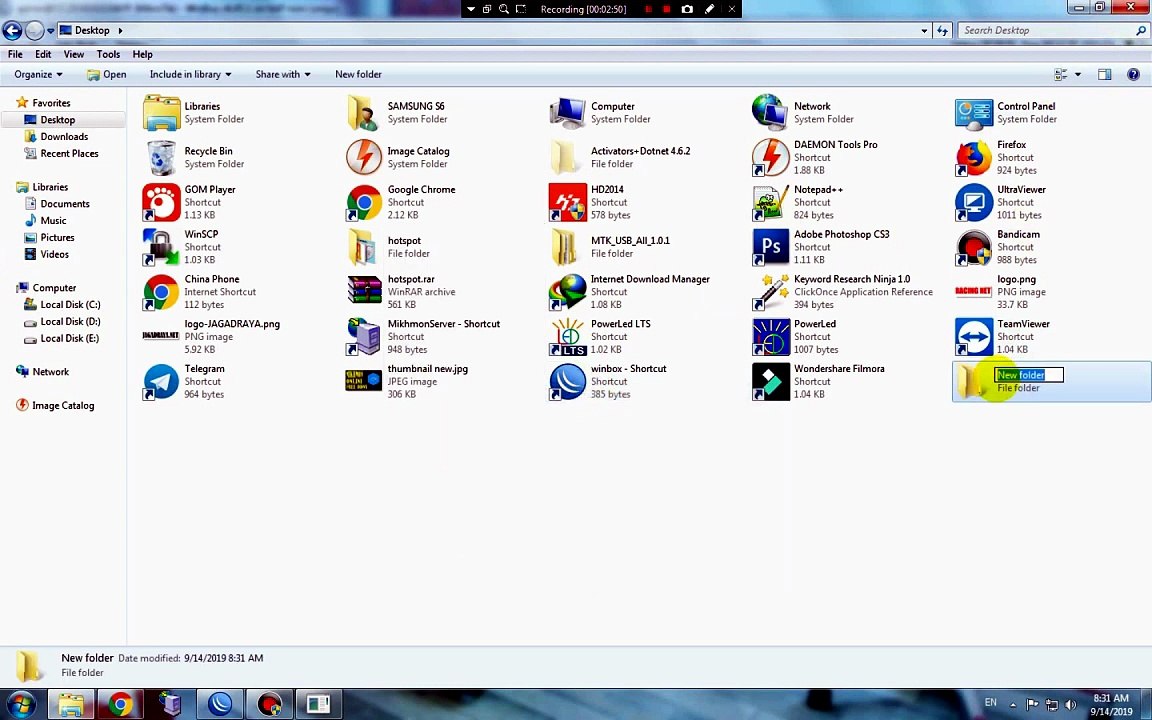Select the Bandicam shortcut icon
This screenshot has height=720, width=1152.
tap(973, 247)
